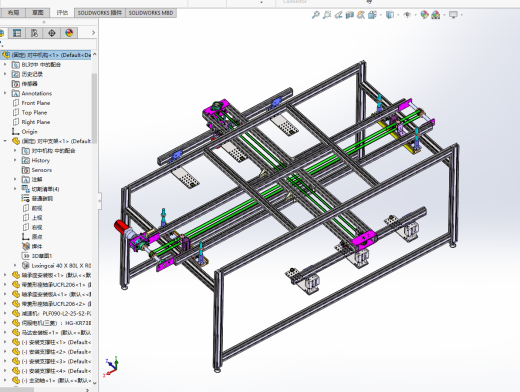Image resolution: width=520 pixels, height=392 pixels.
Task: Open the DimXpertManager crosshair tab icon
Action: [x=52, y=33]
